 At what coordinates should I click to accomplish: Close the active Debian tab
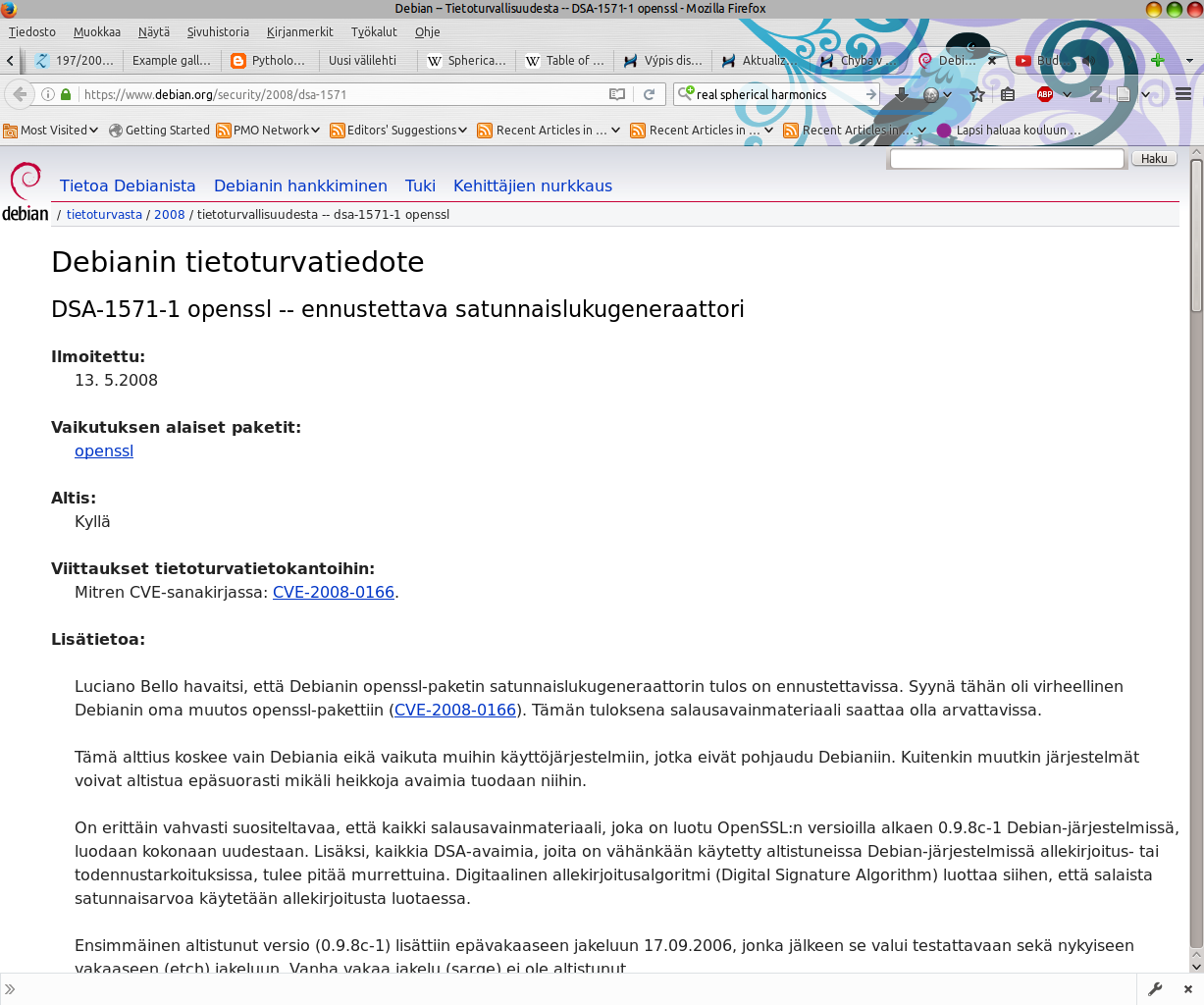pos(992,60)
